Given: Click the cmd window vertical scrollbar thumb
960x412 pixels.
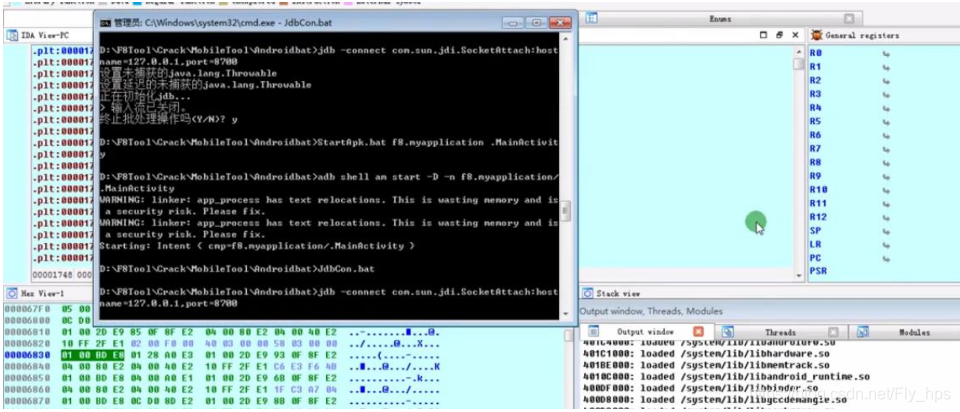Looking at the screenshot, I should tap(565, 212).
